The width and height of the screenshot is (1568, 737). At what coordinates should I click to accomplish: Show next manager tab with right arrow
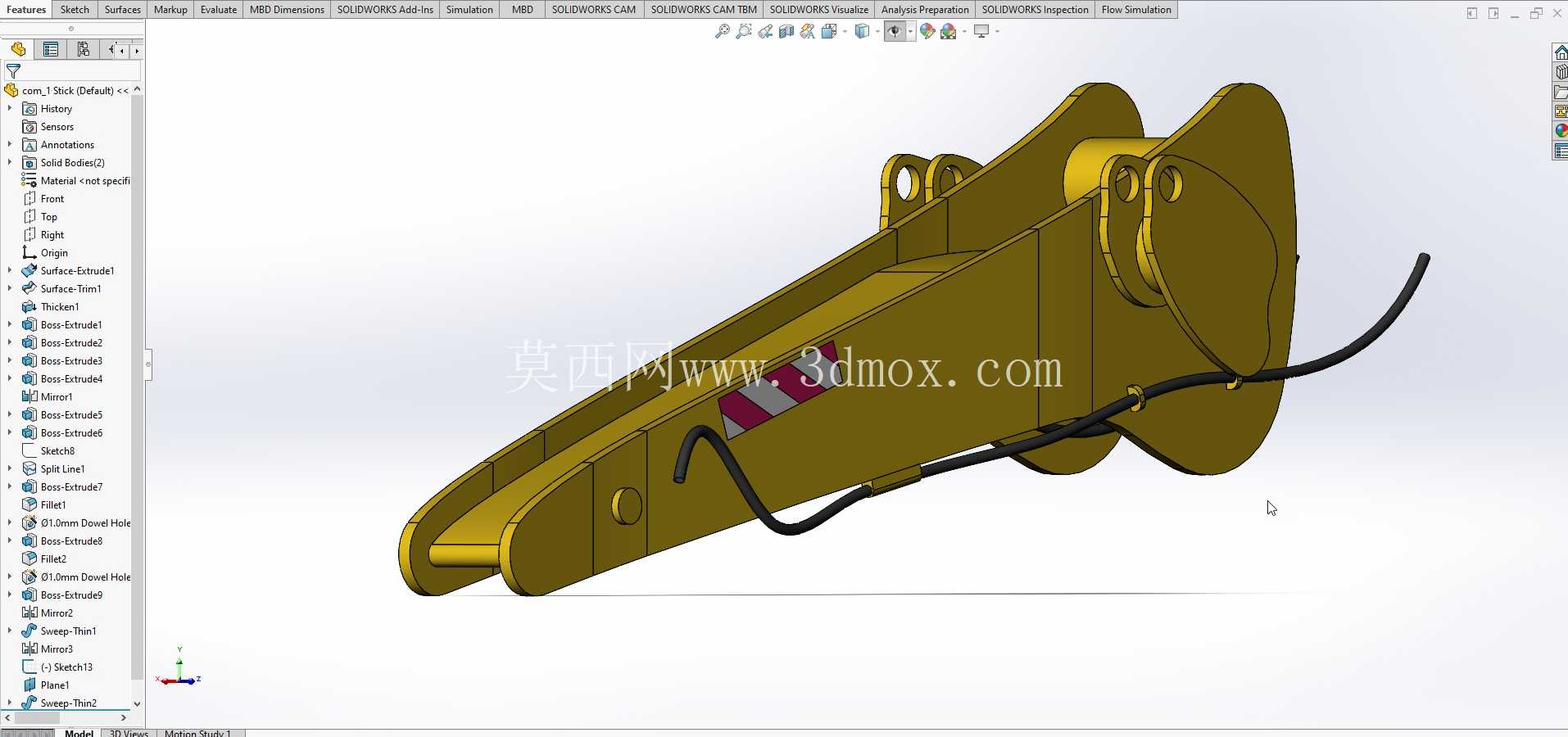click(x=137, y=51)
